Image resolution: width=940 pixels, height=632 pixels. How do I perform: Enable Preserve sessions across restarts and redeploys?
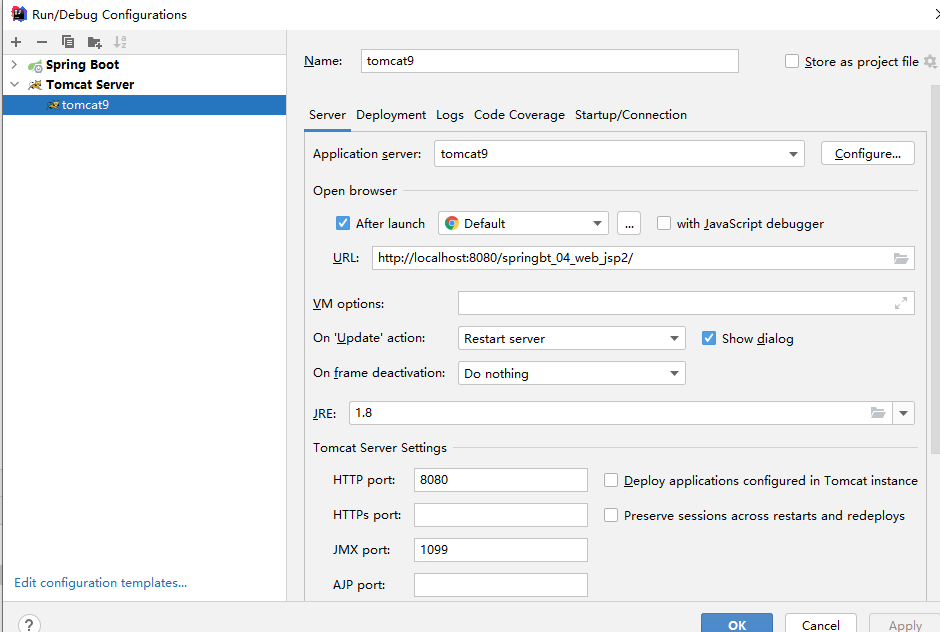(610, 515)
